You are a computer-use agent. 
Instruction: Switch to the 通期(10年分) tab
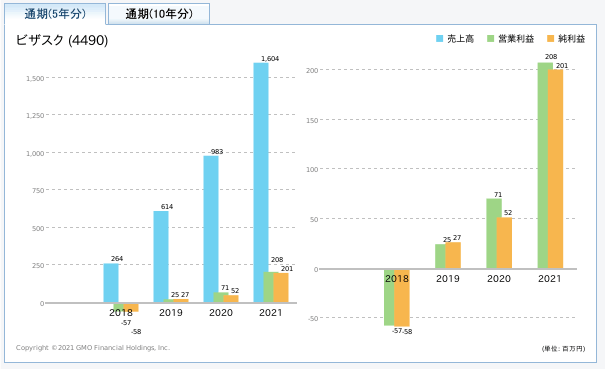tap(159, 14)
